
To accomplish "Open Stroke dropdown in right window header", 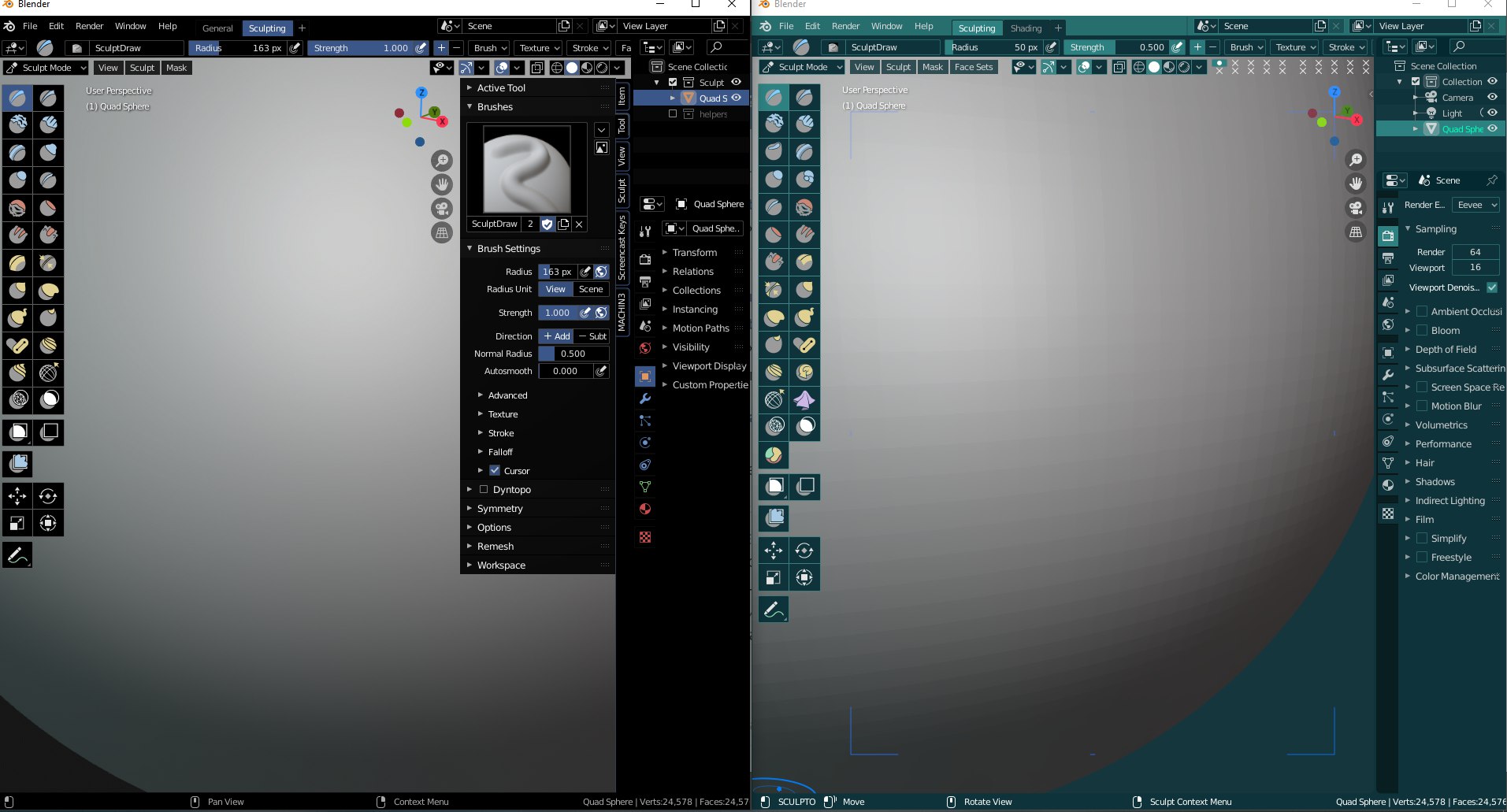I will tap(1345, 47).
